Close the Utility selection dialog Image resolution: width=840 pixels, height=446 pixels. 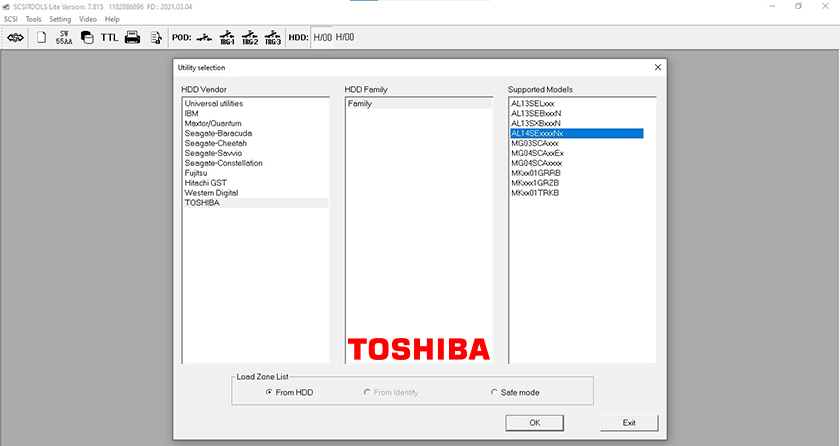click(658, 67)
